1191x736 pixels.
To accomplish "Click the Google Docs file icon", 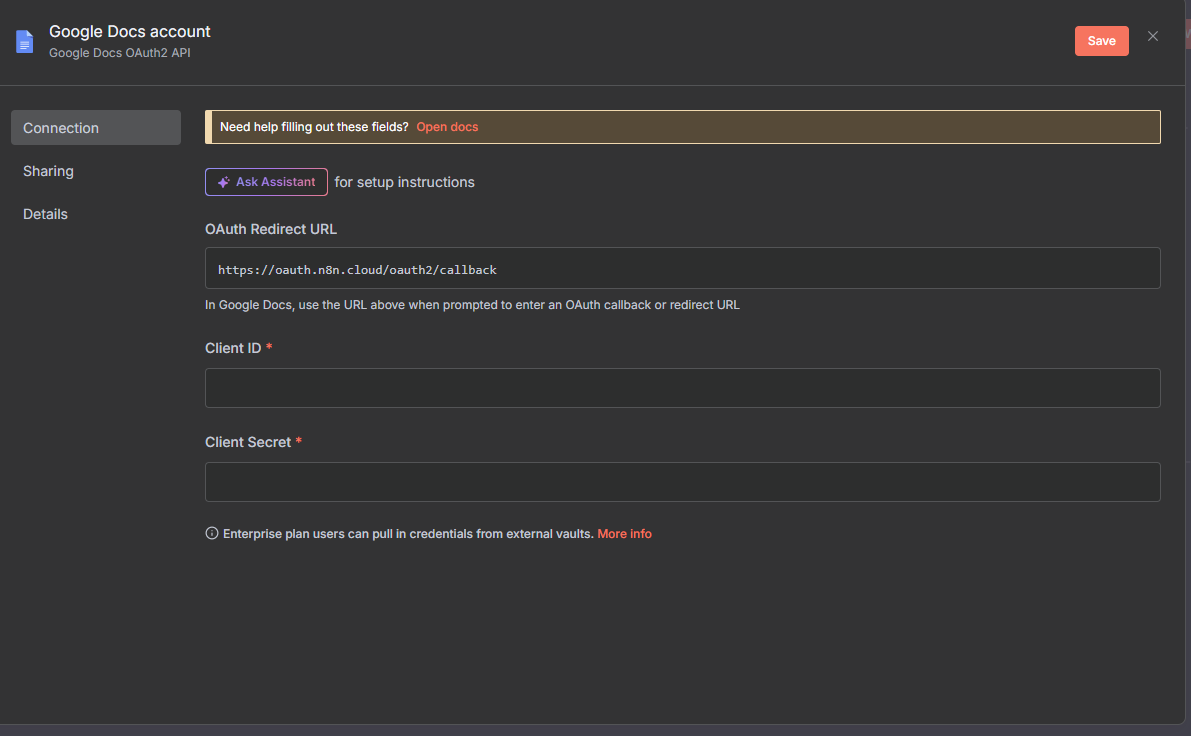I will click(24, 41).
